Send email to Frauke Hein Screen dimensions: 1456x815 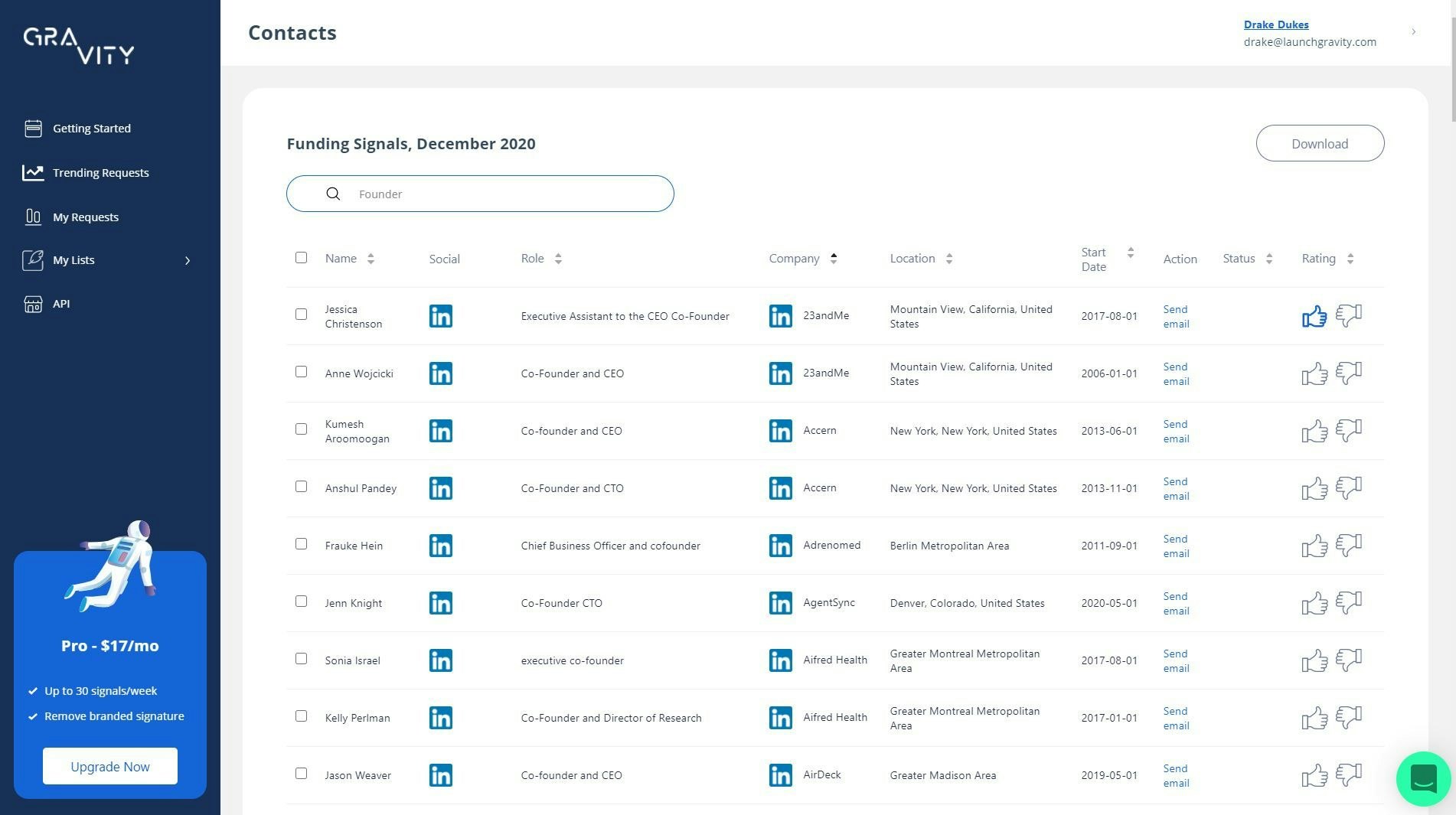tap(1176, 546)
